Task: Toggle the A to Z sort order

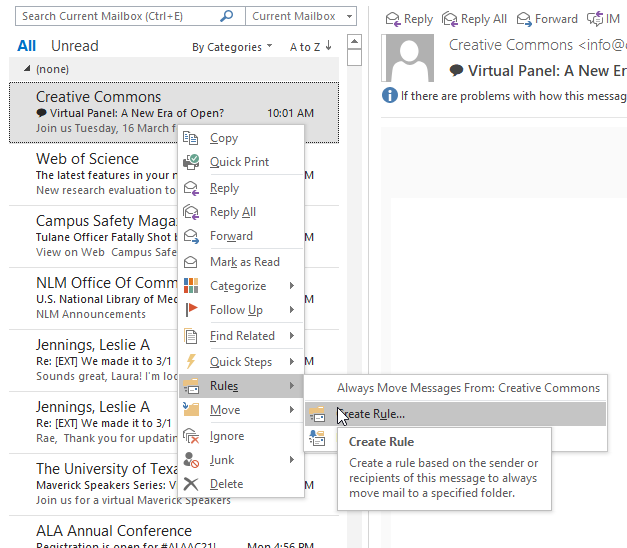Action: (311, 47)
